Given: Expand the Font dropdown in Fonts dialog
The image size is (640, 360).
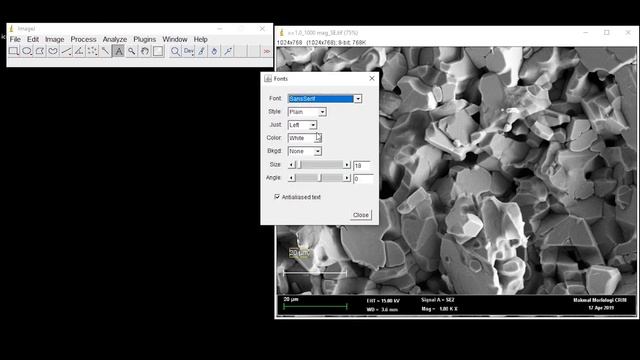Looking at the screenshot, I should [x=358, y=99].
